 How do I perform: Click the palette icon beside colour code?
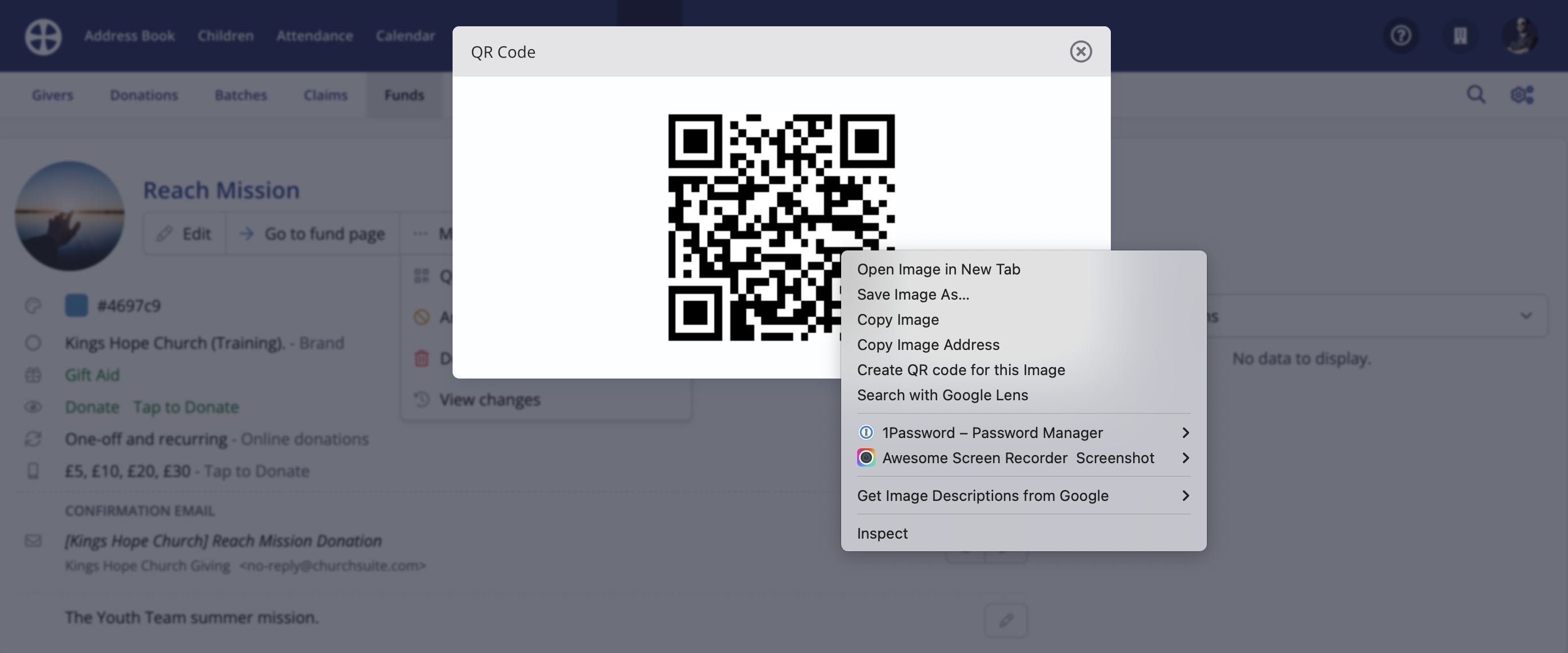pos(33,306)
